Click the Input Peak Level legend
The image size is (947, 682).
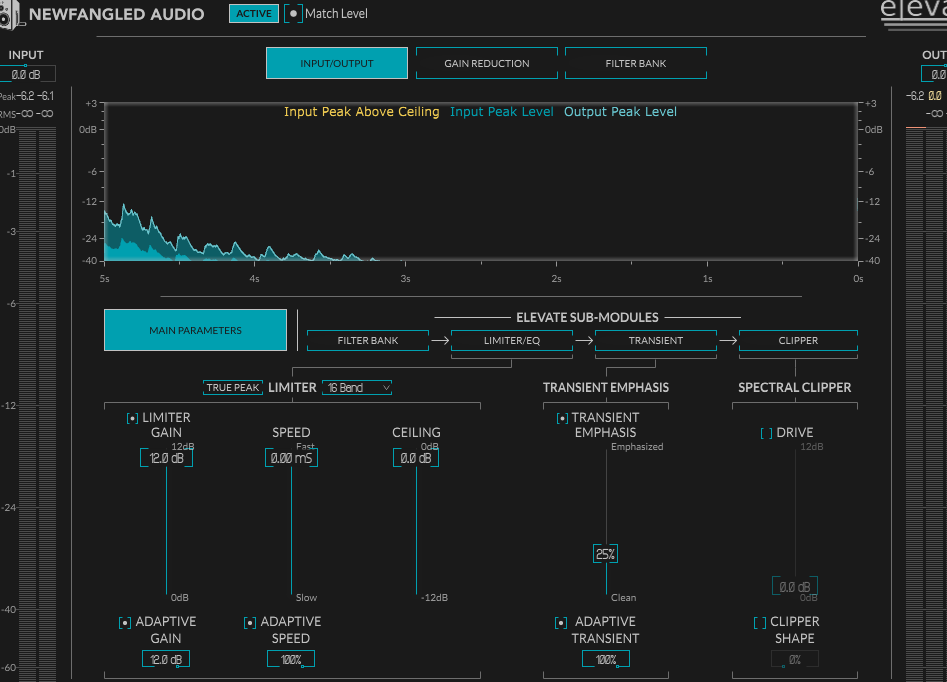[x=501, y=112]
